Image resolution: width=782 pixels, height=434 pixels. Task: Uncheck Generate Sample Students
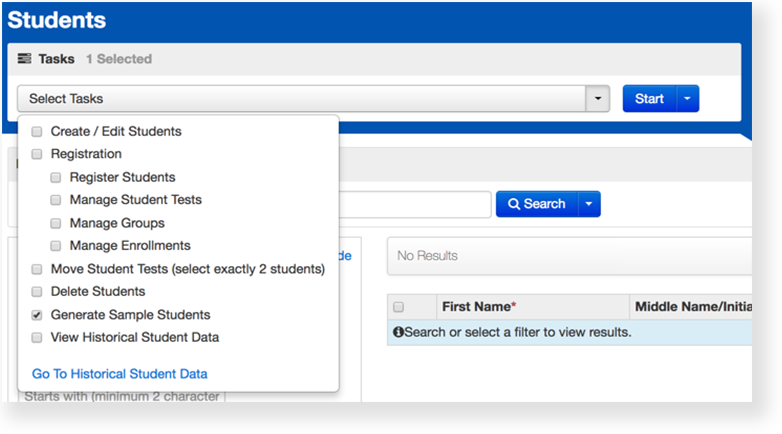37,315
